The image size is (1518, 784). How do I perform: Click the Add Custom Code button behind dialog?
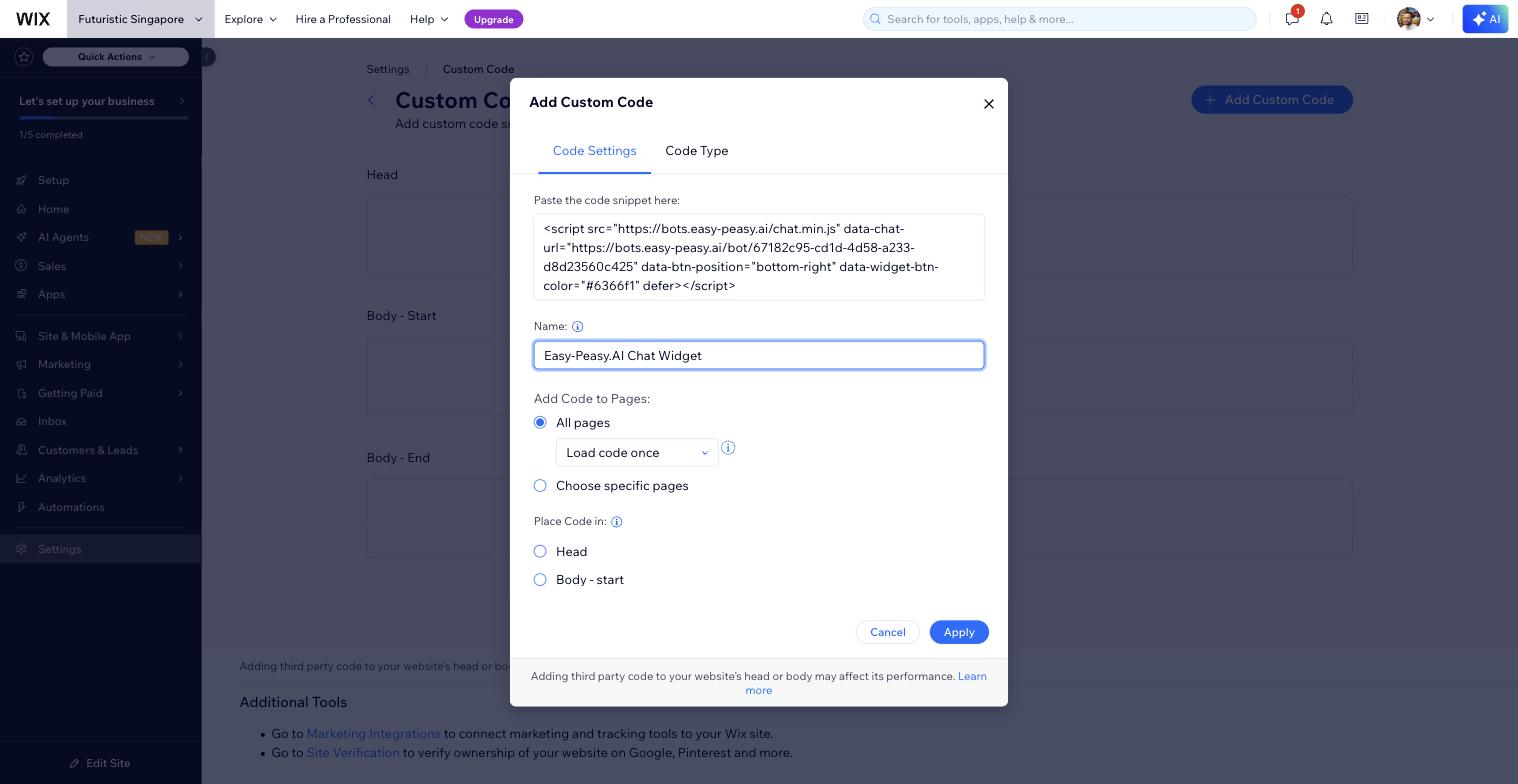click(1271, 100)
